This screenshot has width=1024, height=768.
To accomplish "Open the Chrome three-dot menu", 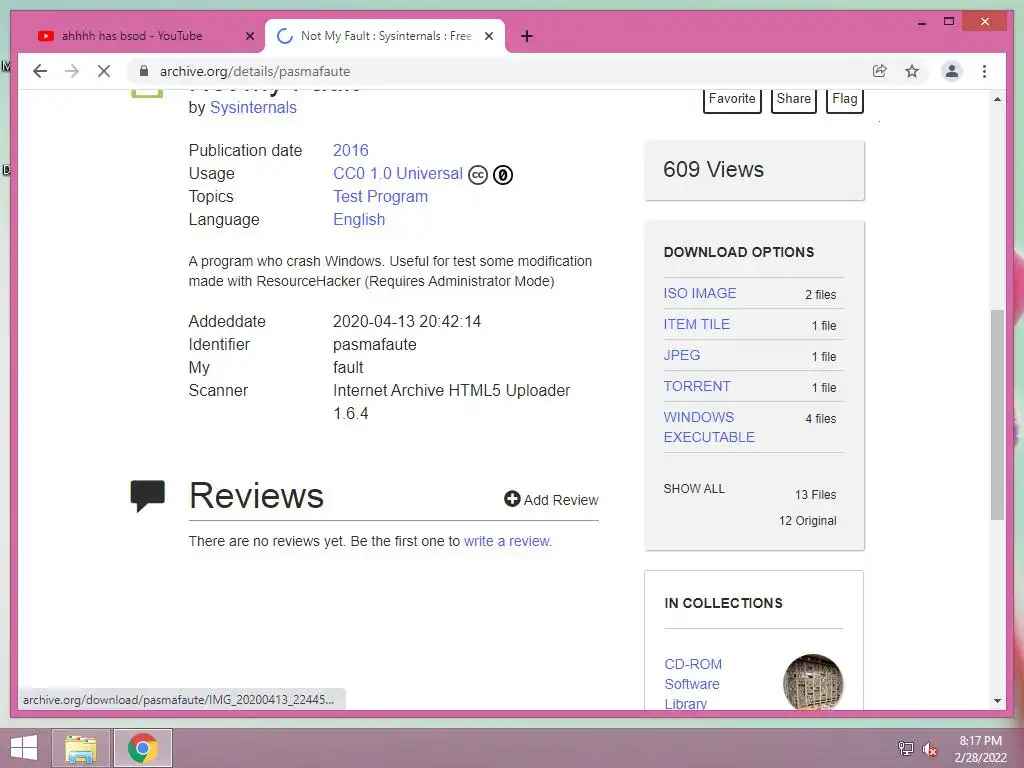I will coord(984,71).
